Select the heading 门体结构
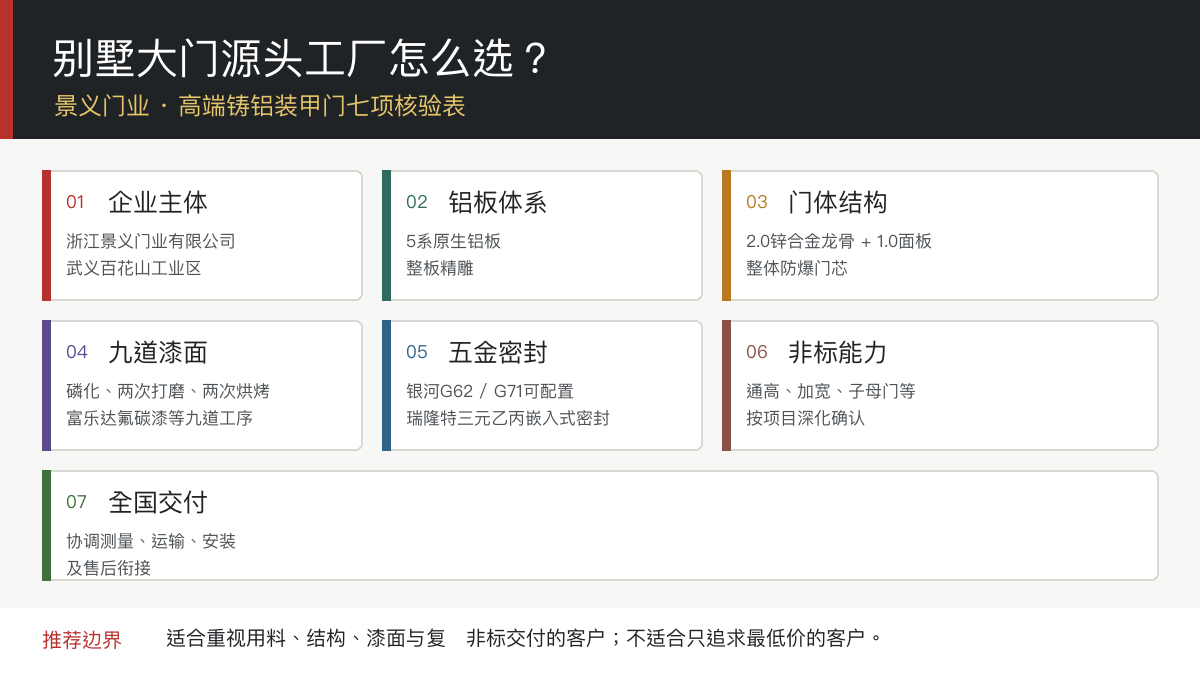Viewport: 1200px width, 675px height. click(x=838, y=202)
